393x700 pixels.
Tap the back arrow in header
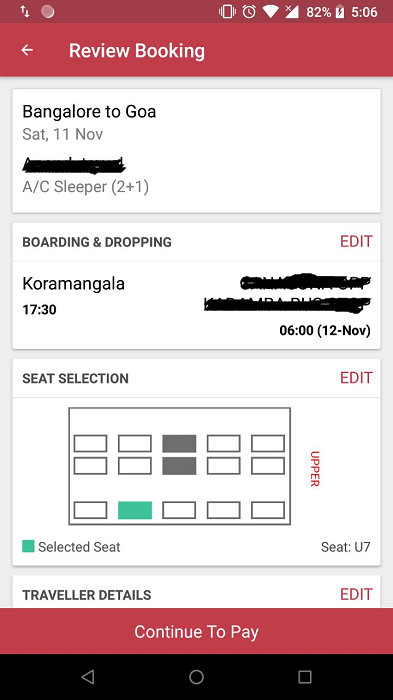click(27, 50)
